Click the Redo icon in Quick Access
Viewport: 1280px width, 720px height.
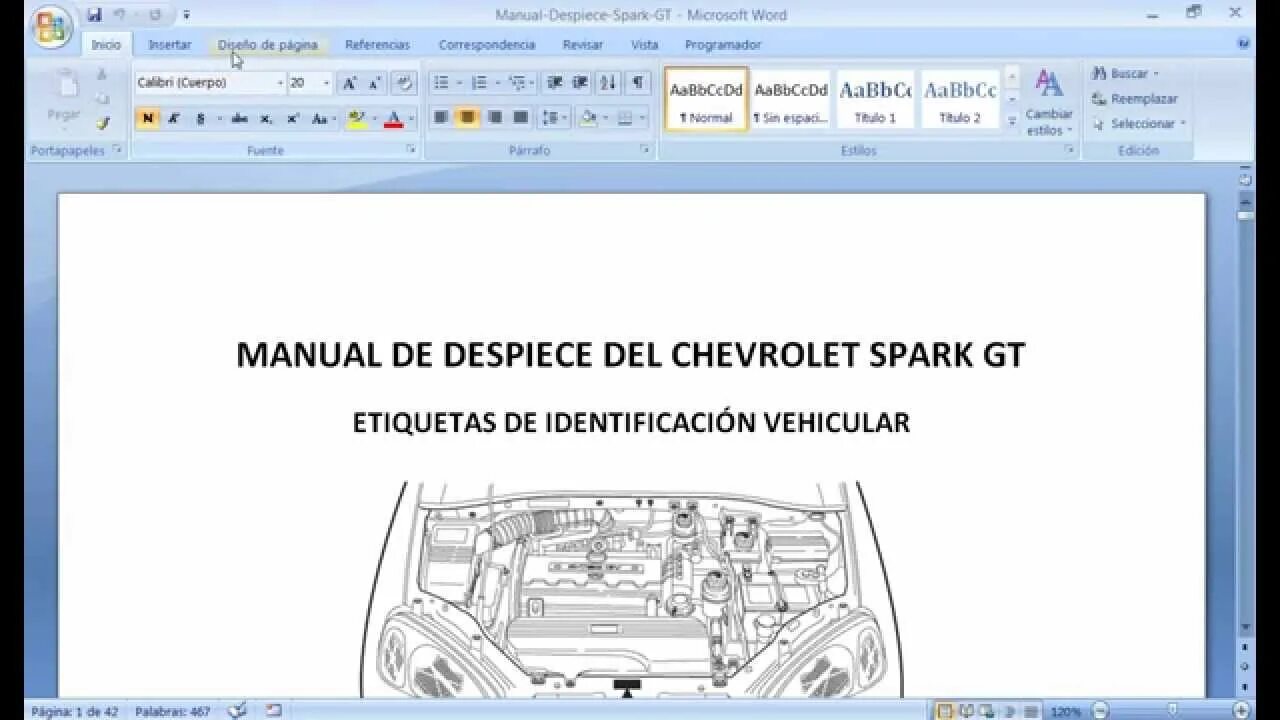[154, 15]
